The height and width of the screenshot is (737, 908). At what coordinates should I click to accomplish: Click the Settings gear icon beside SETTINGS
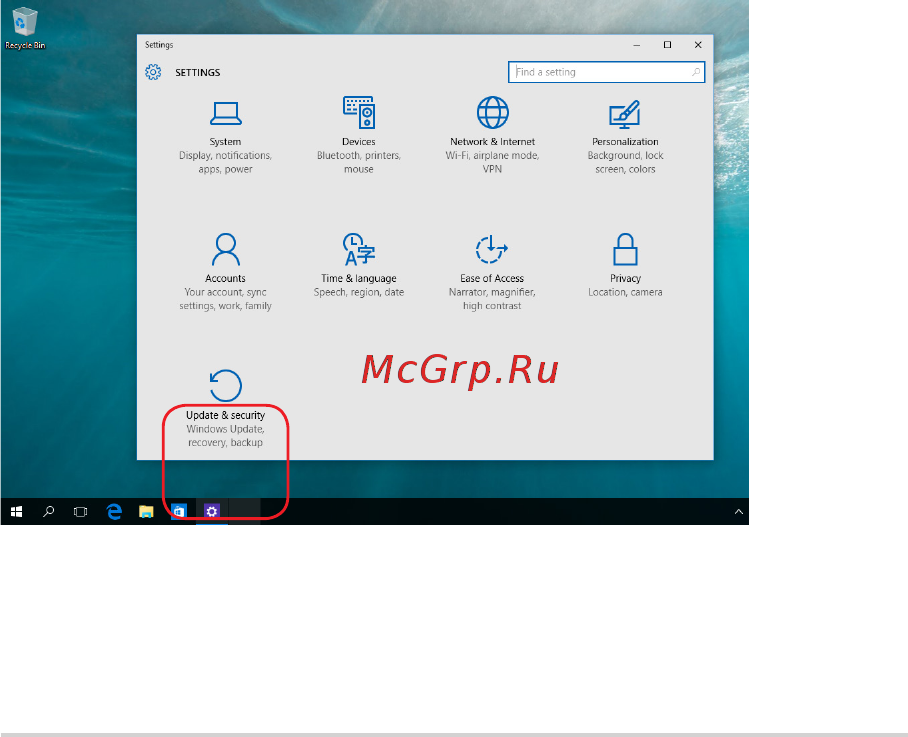coord(153,72)
